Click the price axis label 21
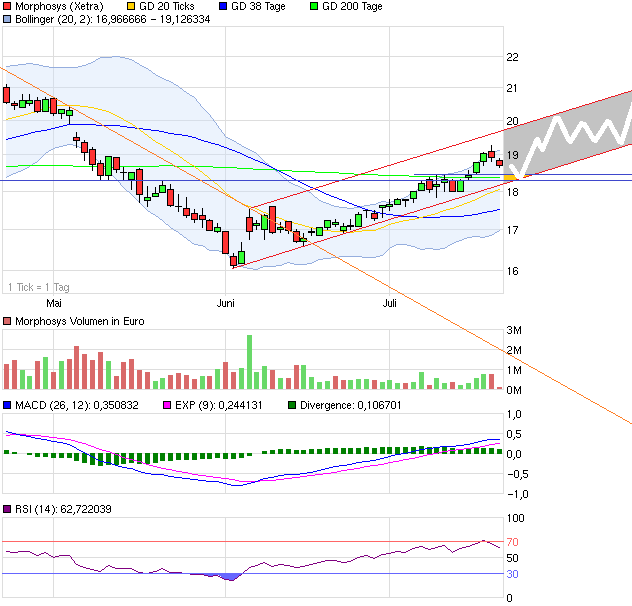 pyautogui.click(x=512, y=88)
